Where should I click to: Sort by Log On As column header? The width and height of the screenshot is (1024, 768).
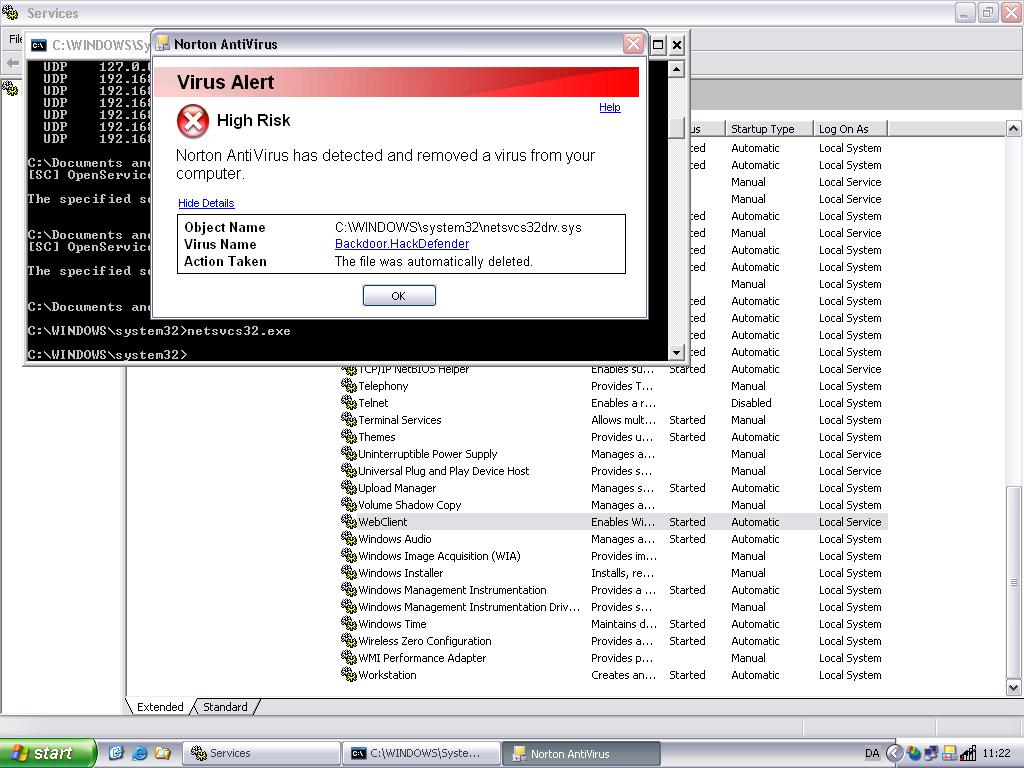(x=850, y=129)
